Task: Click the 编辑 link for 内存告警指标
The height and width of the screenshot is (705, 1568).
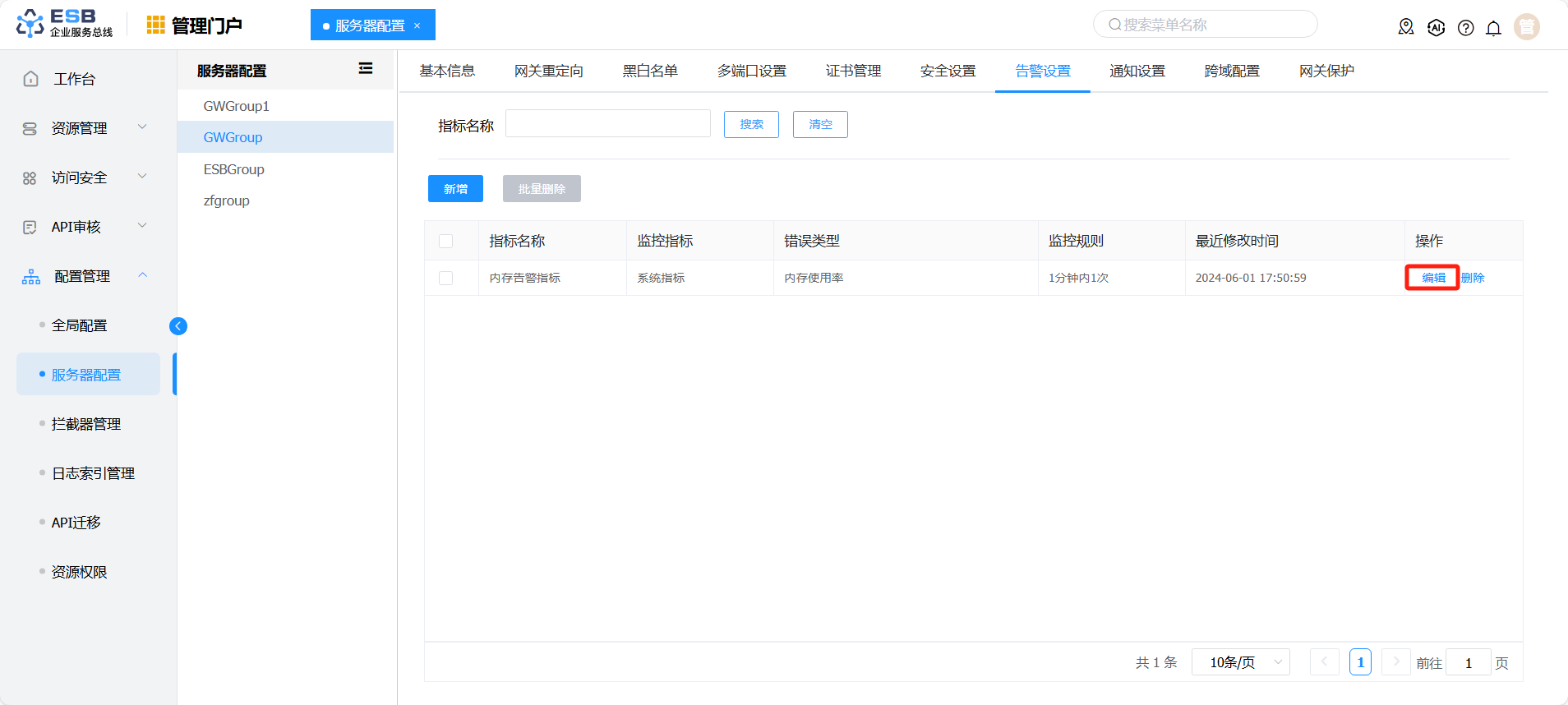Action: [1433, 278]
